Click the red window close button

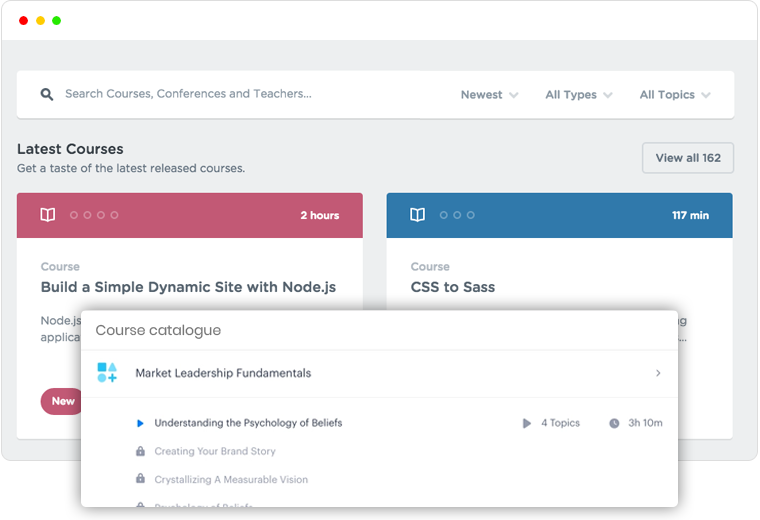pos(23,20)
